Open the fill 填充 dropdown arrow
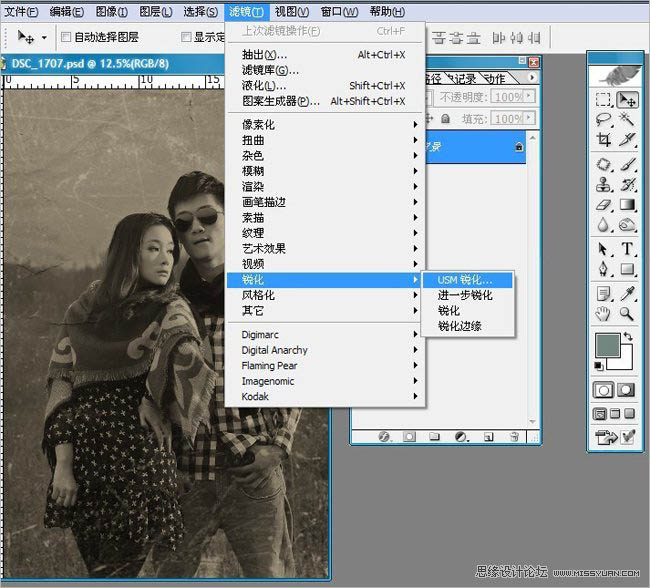This screenshot has height=588, width=650. 529,119
